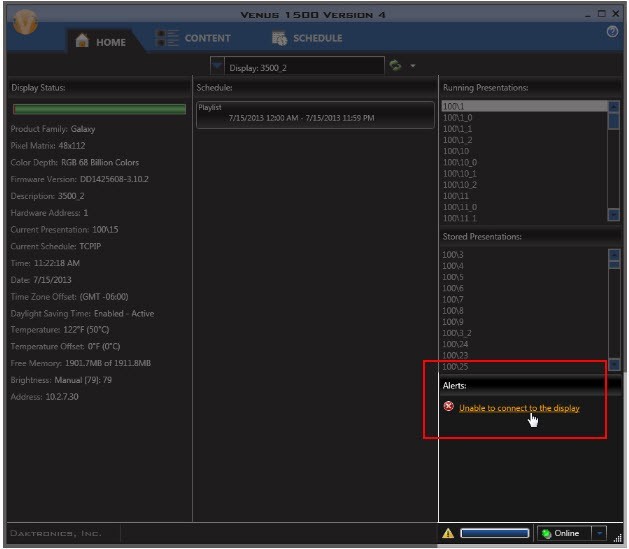629x549 pixels.
Task: Click the home icon in the Home tab
Action: click(x=82, y=41)
